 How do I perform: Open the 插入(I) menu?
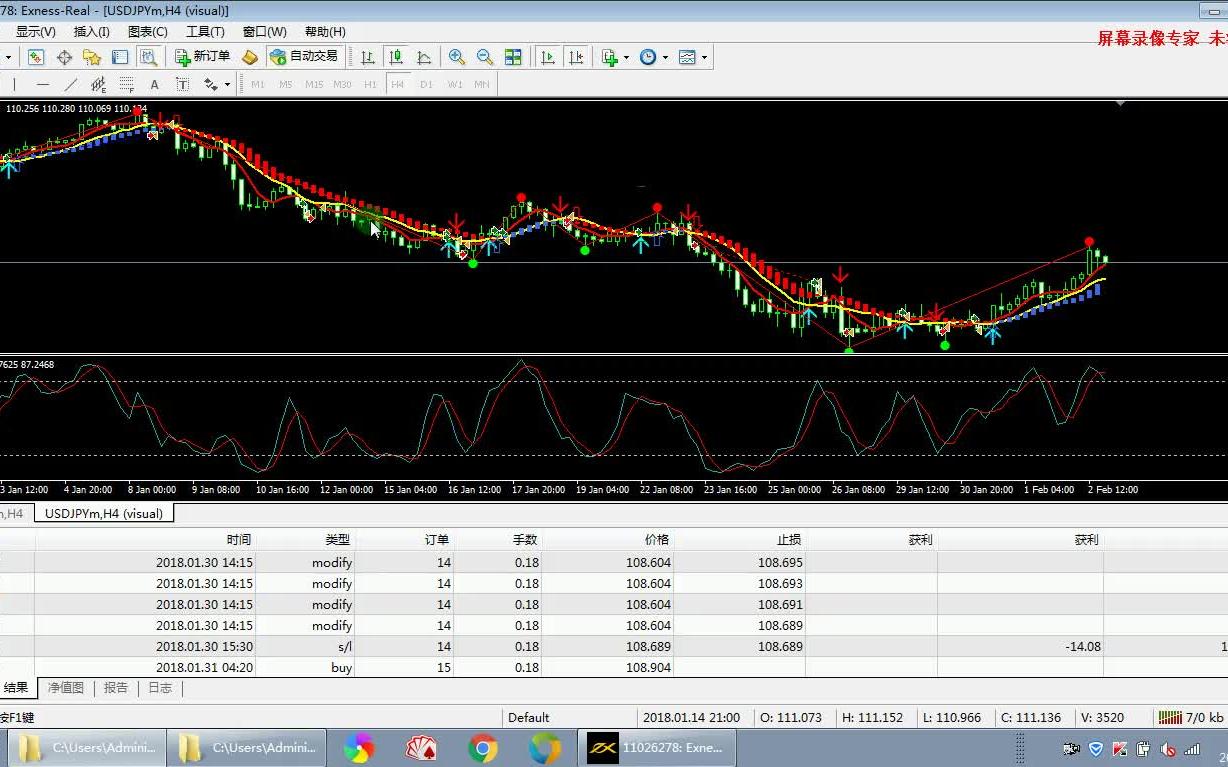click(92, 32)
